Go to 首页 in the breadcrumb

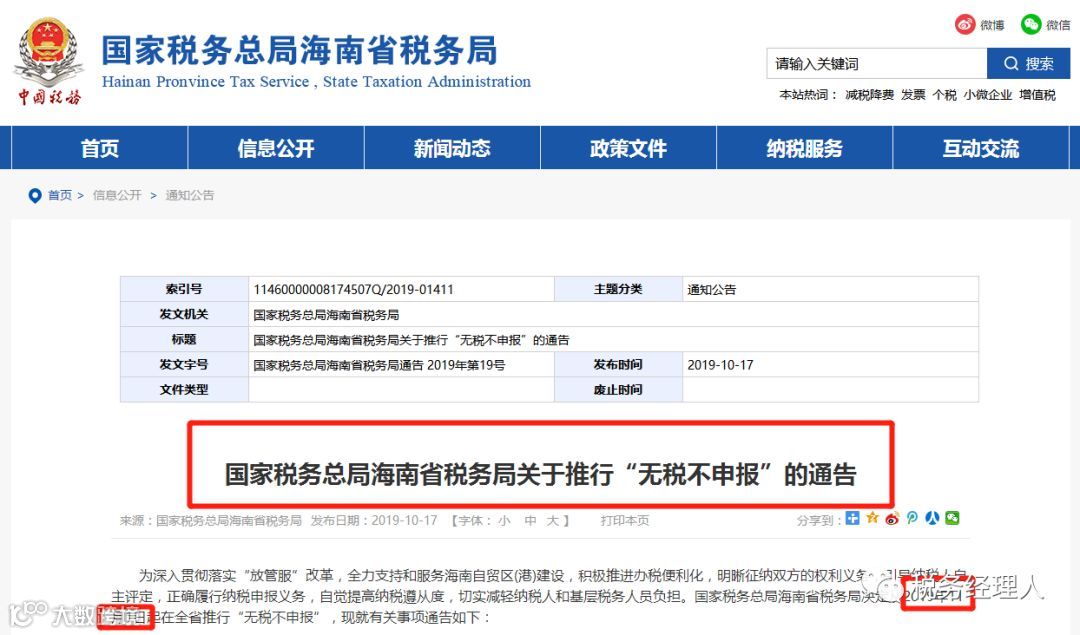59,196
